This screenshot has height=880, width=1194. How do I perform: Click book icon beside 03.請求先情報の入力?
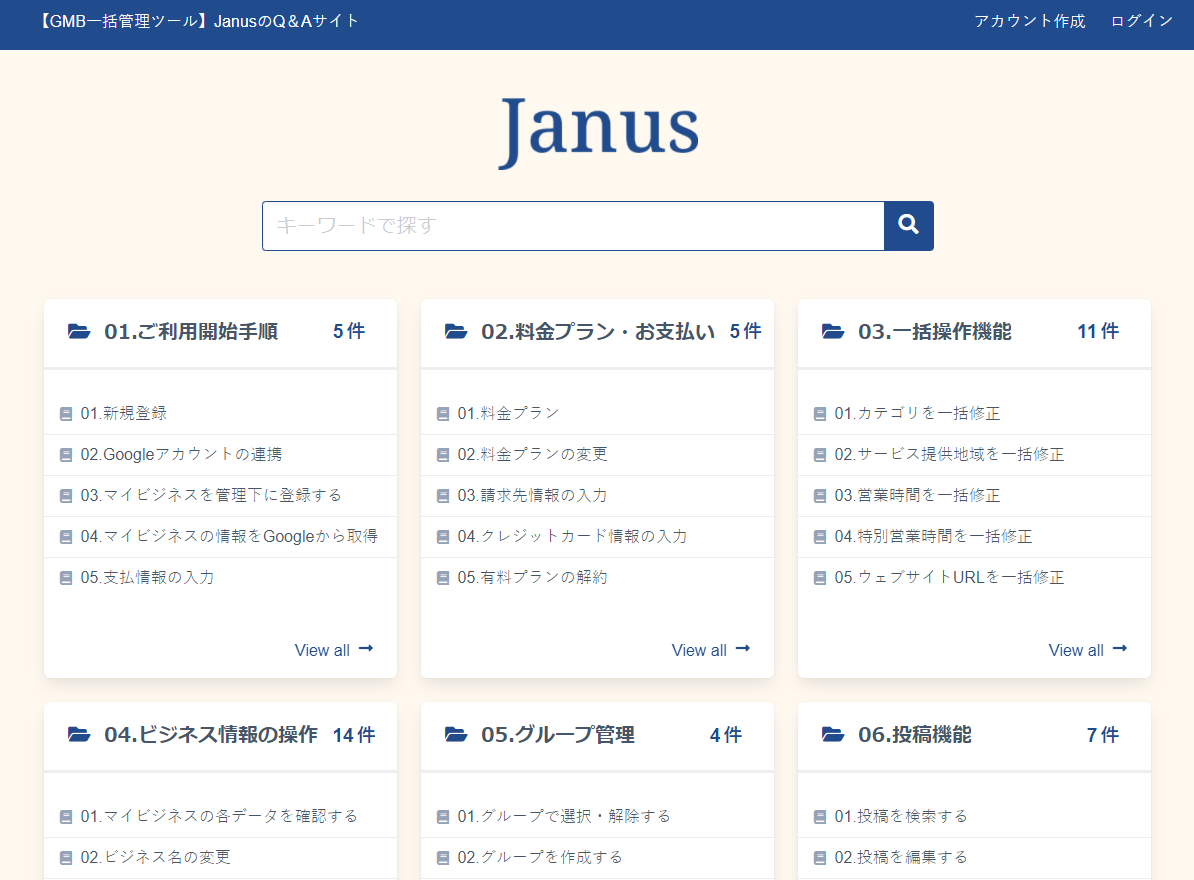tap(443, 496)
